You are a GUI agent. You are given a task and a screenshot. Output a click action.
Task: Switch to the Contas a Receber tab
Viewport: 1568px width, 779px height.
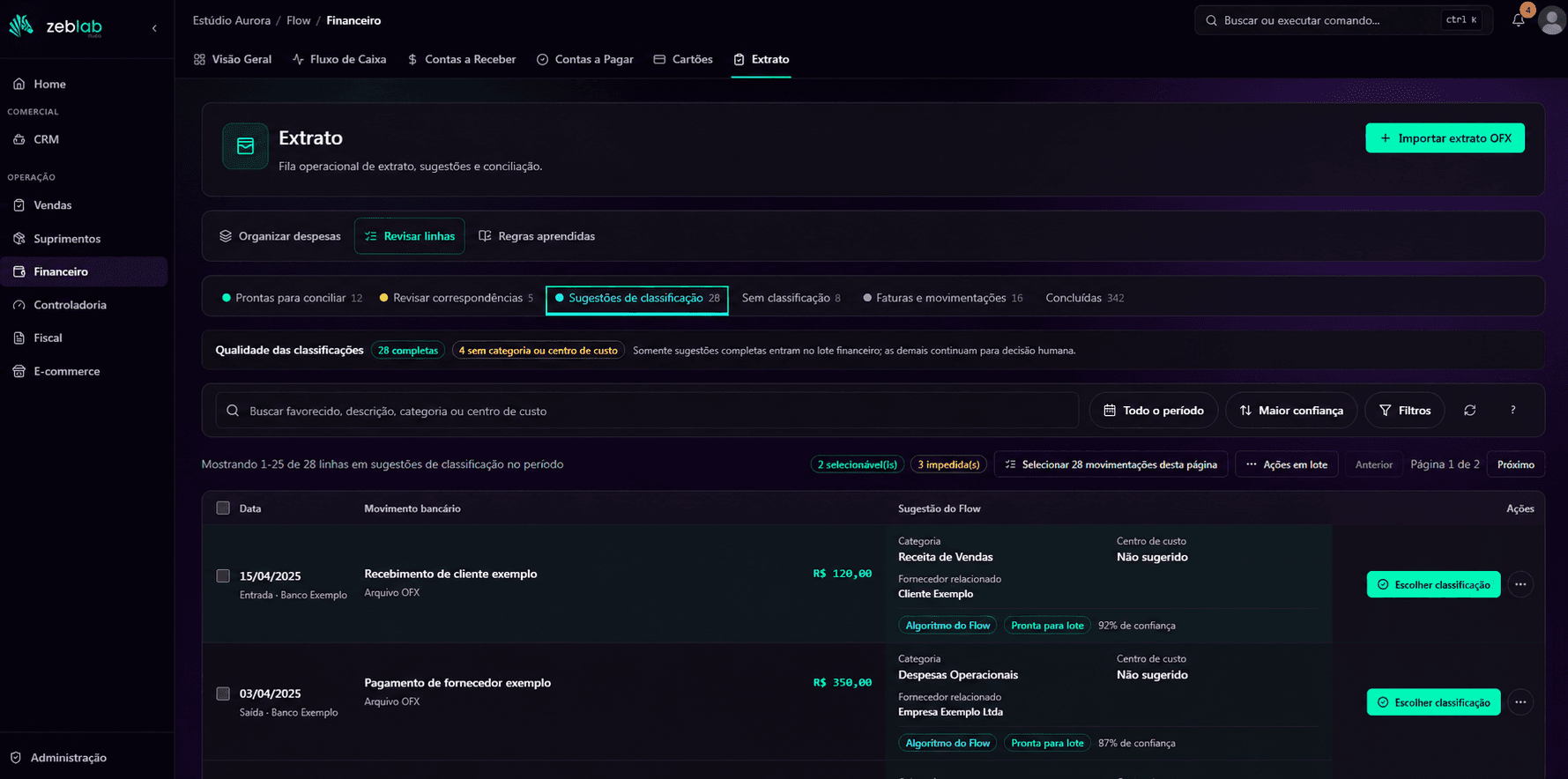point(462,59)
